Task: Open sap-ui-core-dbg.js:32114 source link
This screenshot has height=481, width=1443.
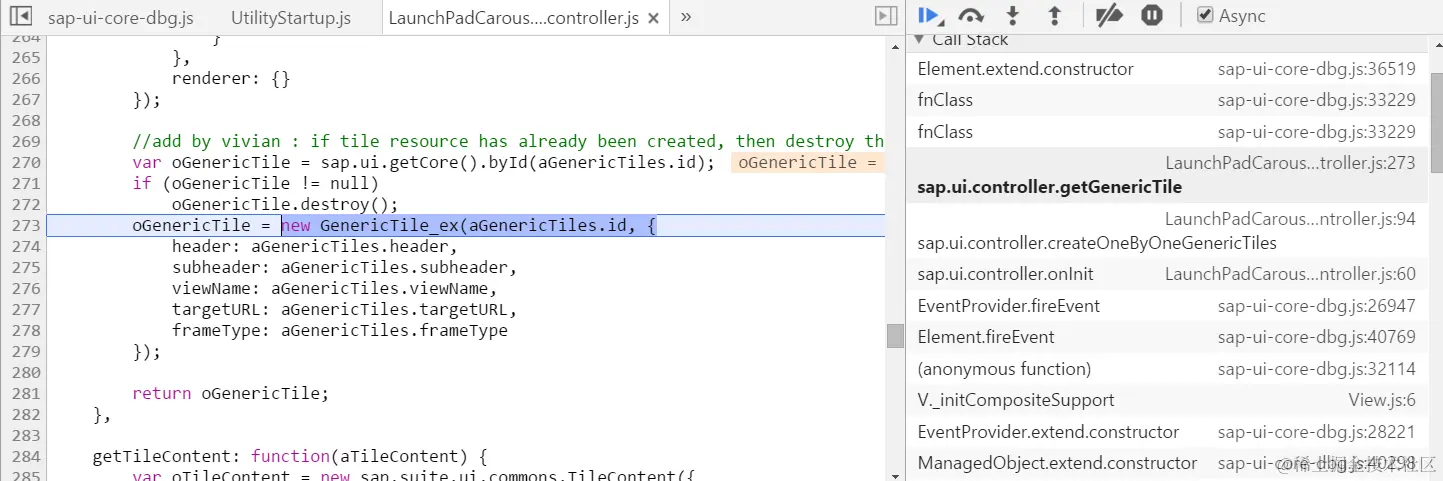Action: pyautogui.click(x=1316, y=369)
